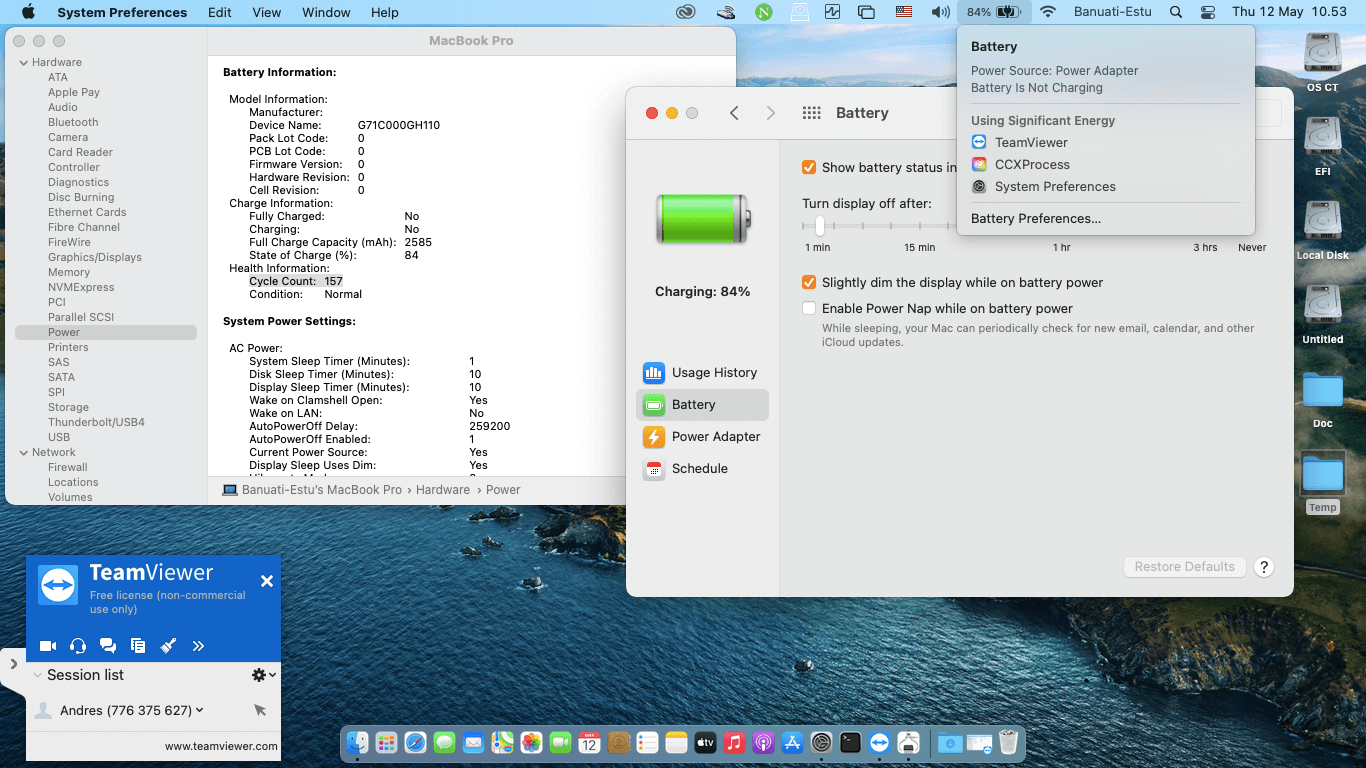Open the Window menu

(326, 12)
